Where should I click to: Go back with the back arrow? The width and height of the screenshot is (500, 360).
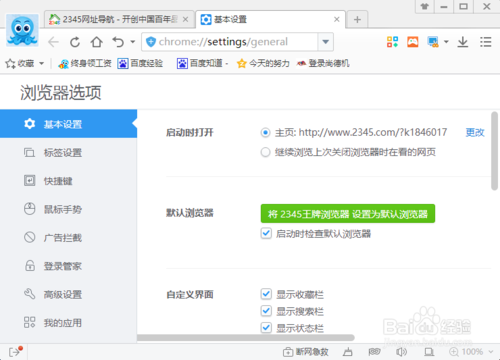(x=53, y=42)
